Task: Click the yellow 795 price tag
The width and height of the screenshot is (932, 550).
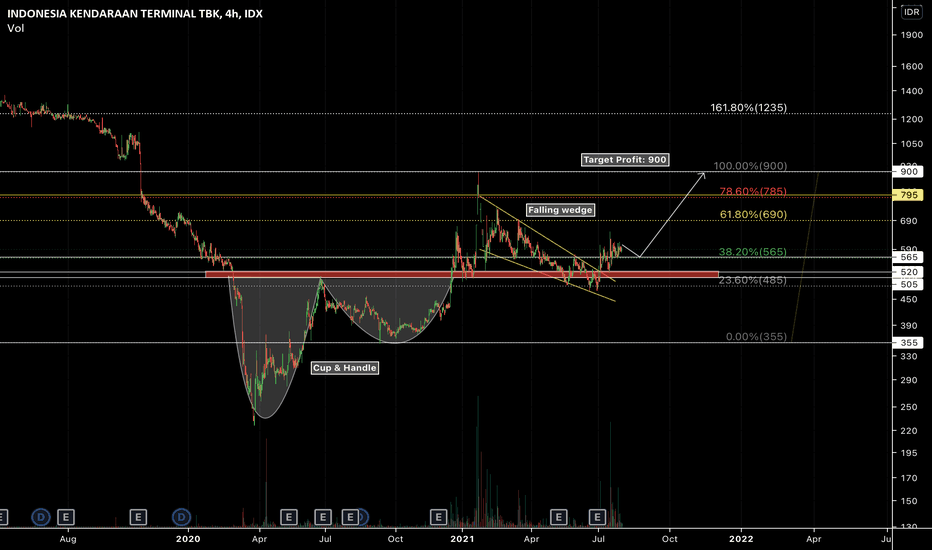Action: tap(908, 195)
